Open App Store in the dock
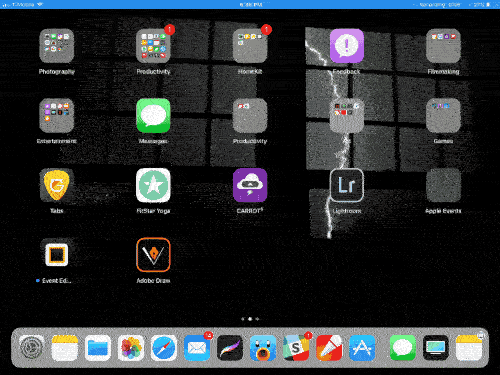This screenshot has width=500, height=375. pos(362,348)
